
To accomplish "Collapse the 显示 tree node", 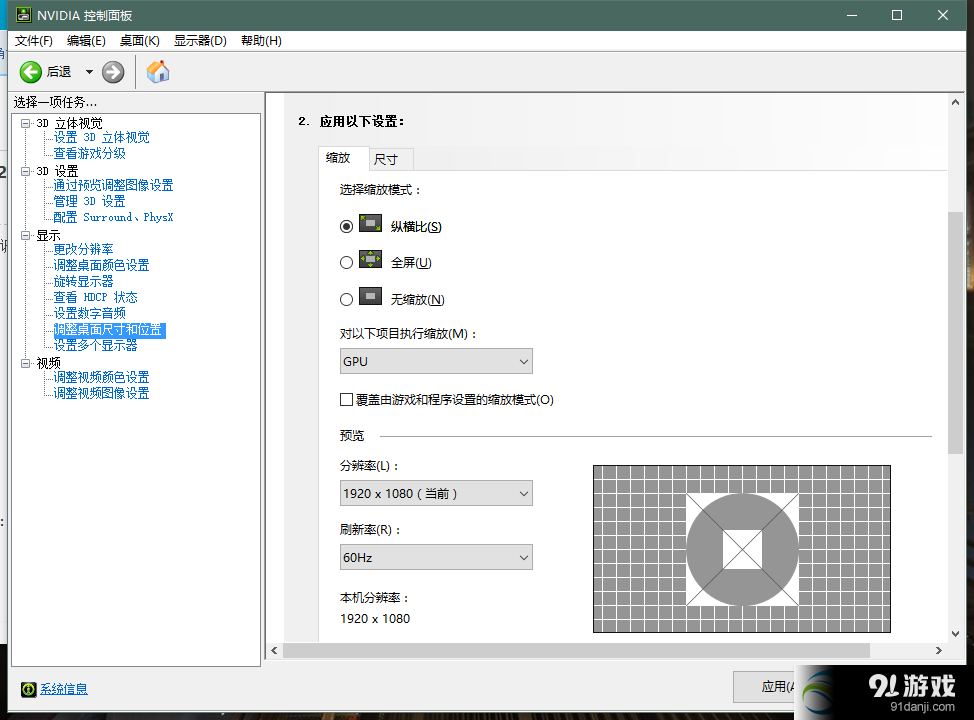I will tap(25, 235).
